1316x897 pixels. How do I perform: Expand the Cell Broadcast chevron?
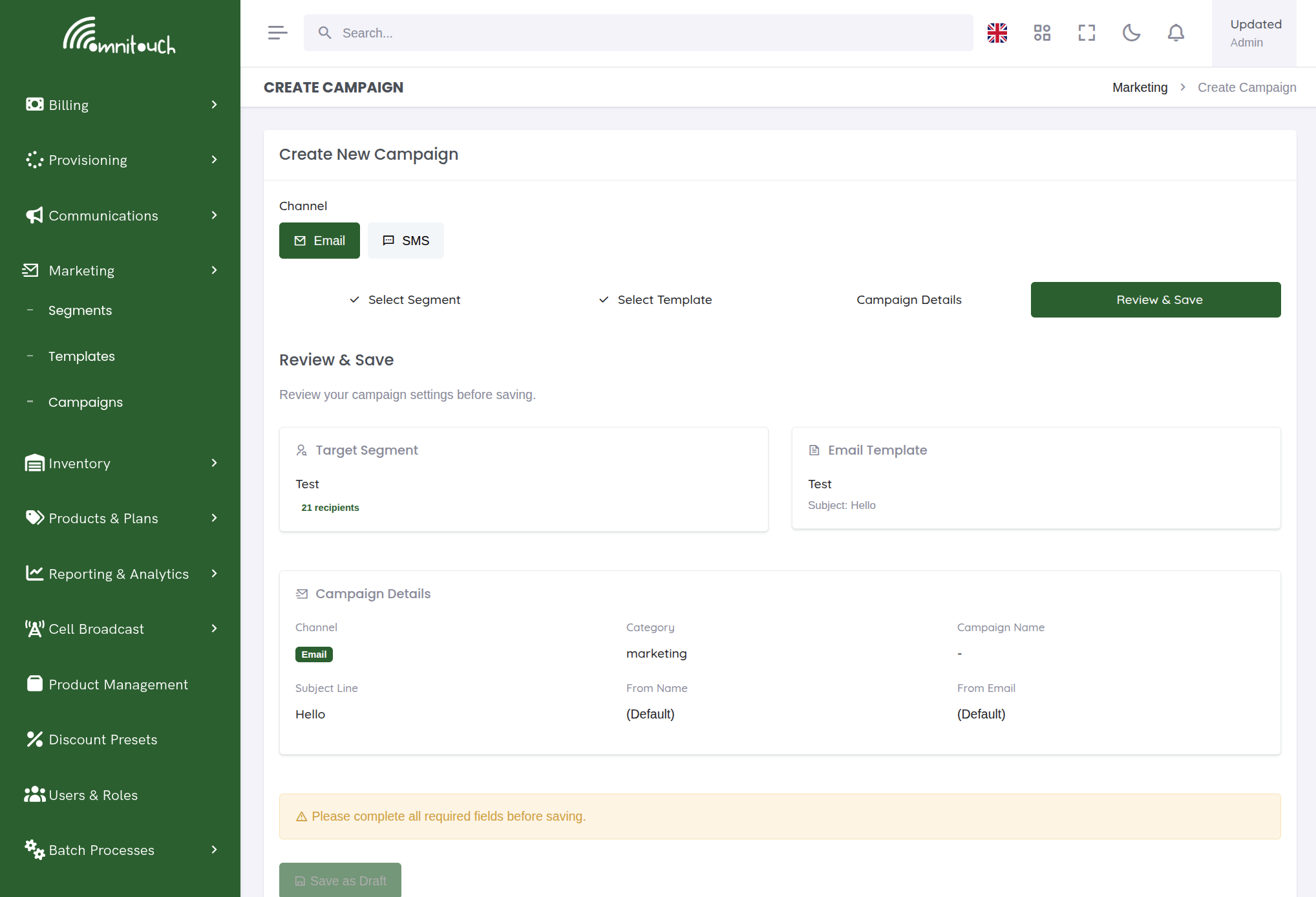(214, 628)
